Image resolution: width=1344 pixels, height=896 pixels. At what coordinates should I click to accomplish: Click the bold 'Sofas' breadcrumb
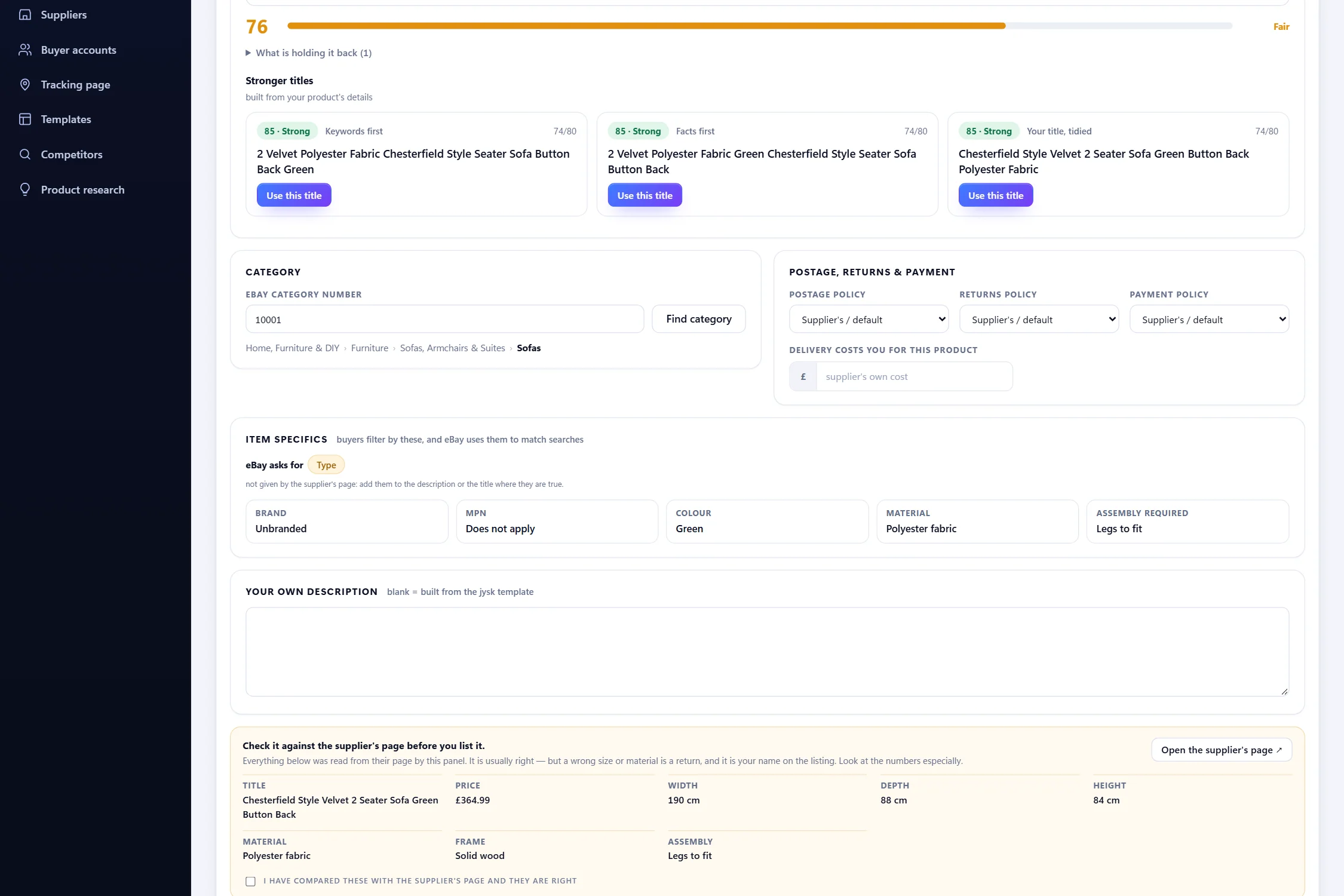(529, 348)
